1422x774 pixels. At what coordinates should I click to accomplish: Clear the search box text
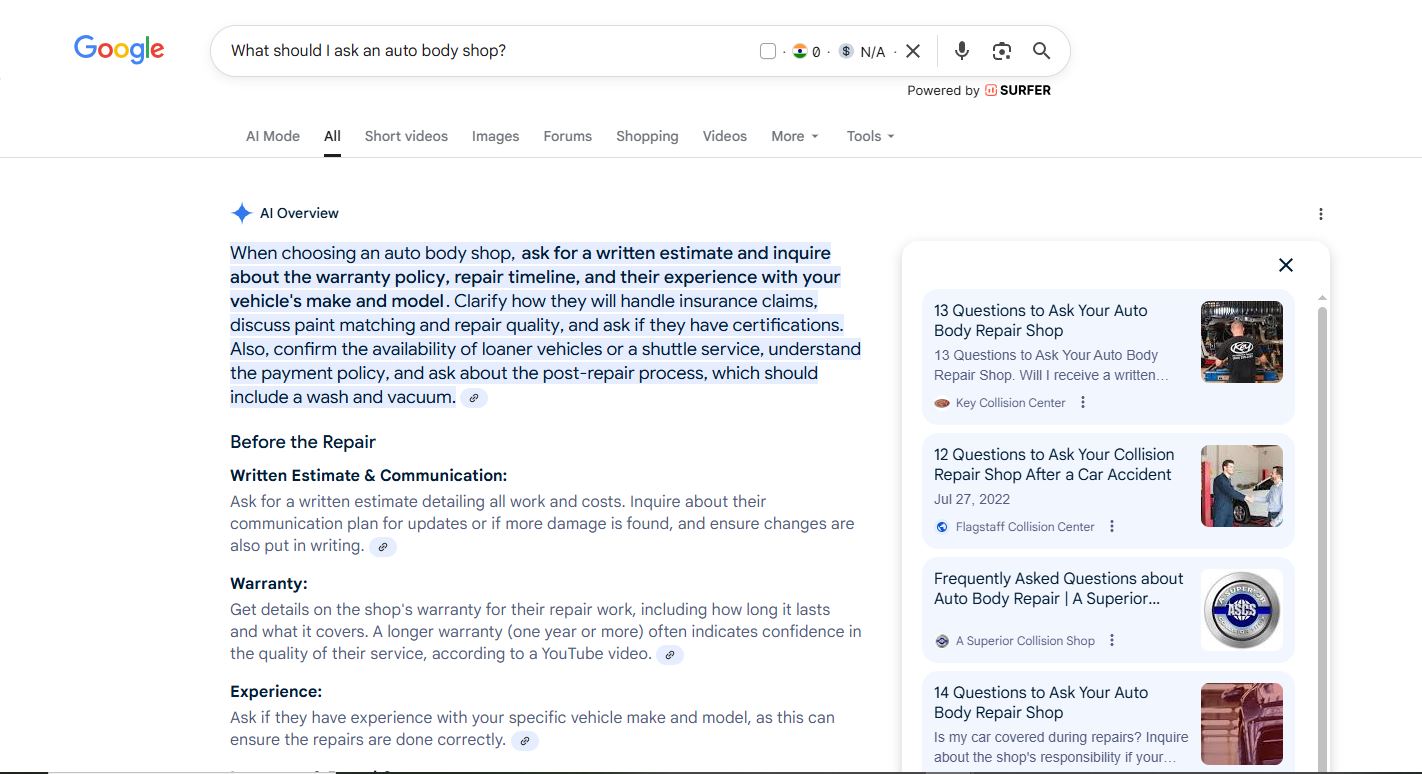(912, 51)
